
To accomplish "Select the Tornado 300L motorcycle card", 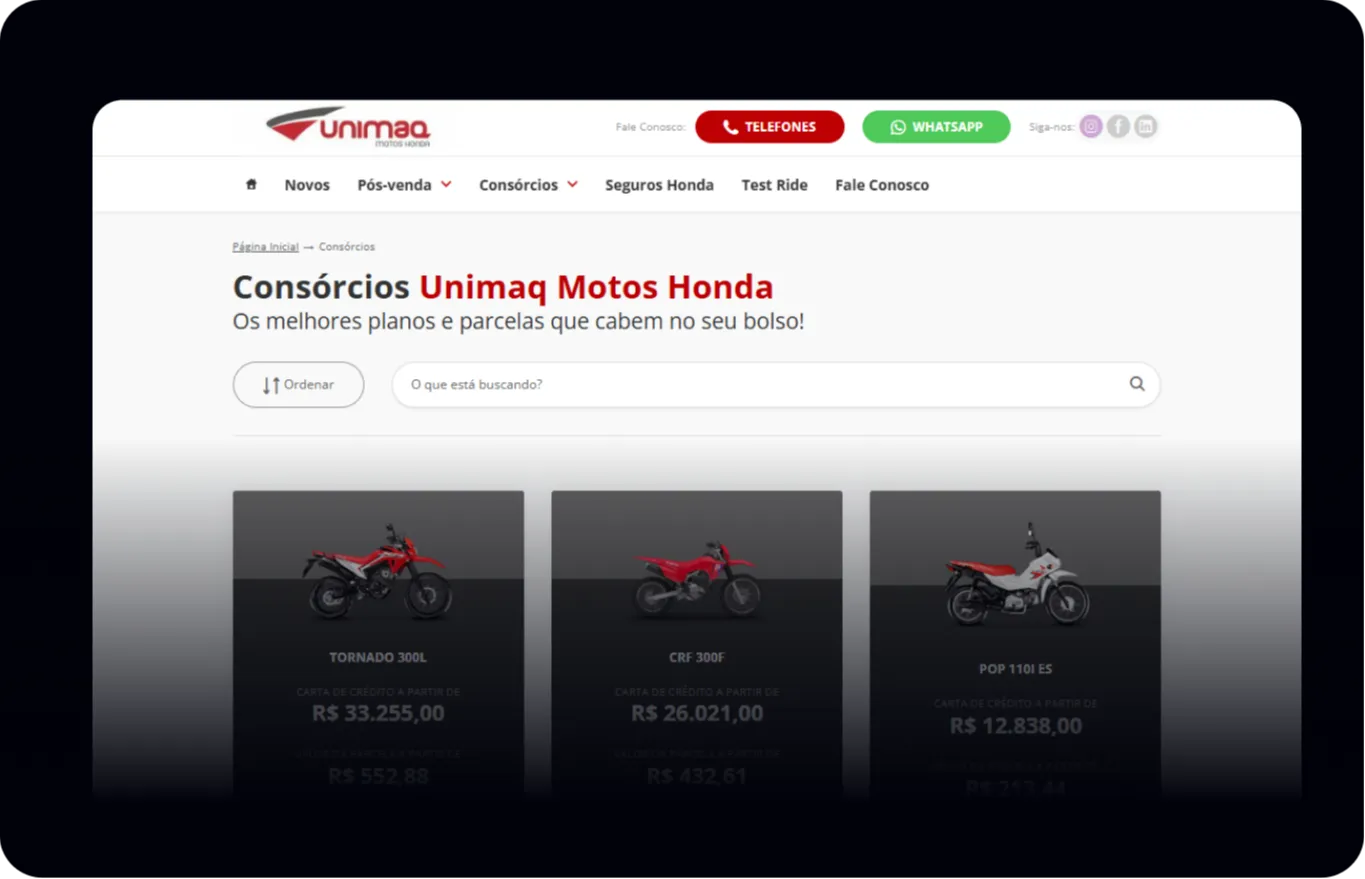I will 378,640.
